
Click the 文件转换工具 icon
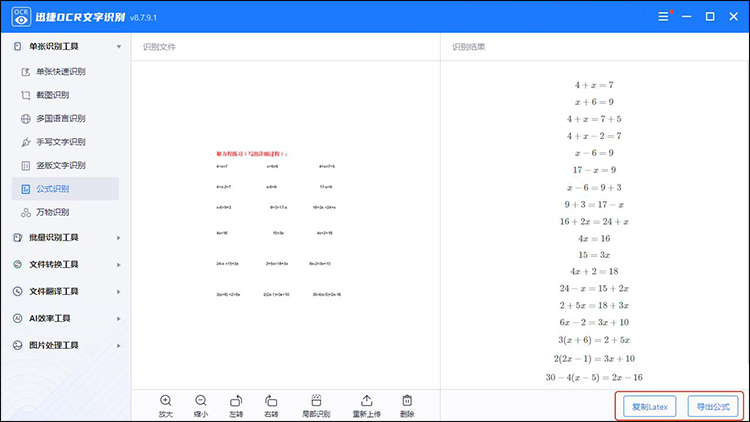[18, 264]
